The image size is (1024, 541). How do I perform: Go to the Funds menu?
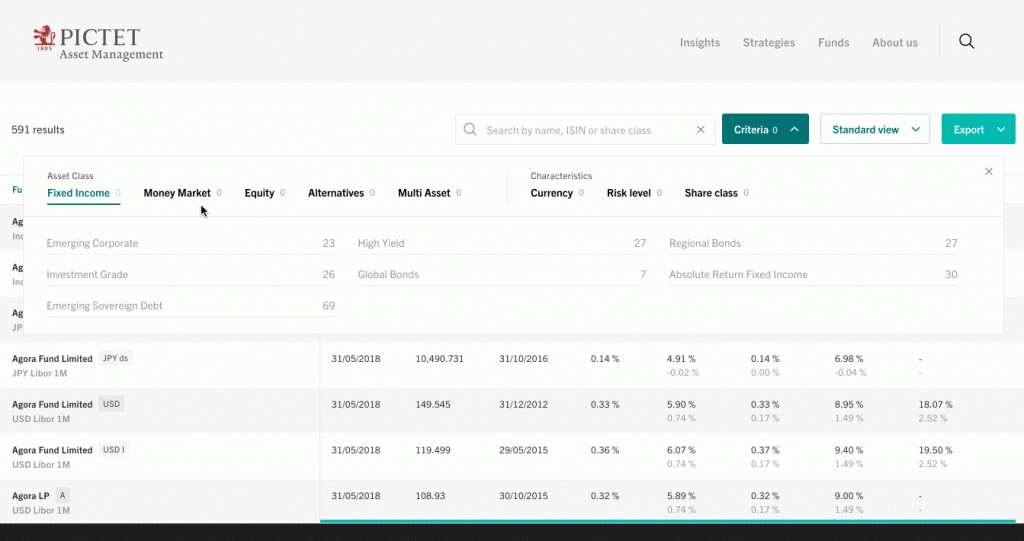coord(833,42)
